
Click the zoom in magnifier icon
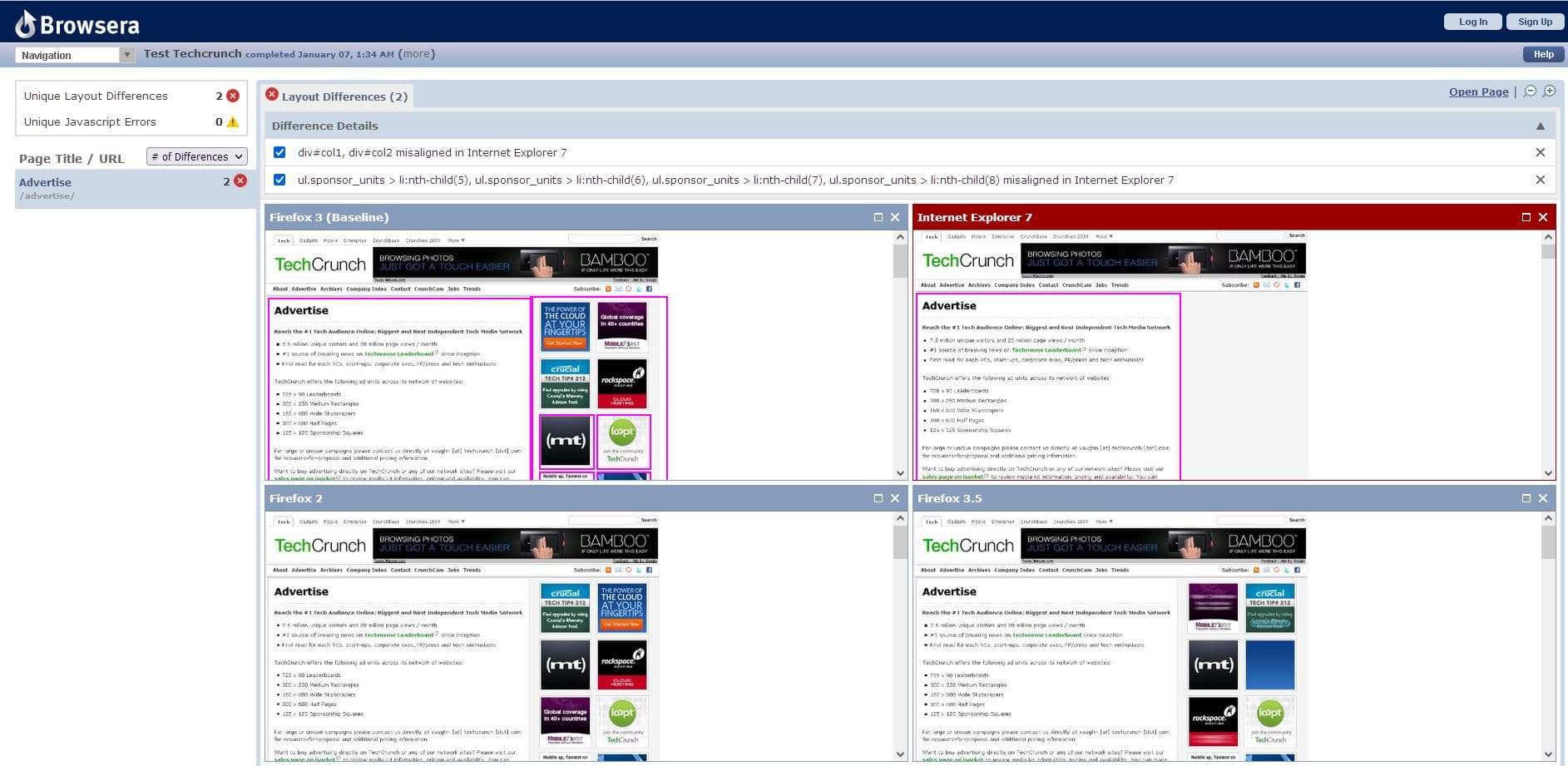point(1549,91)
